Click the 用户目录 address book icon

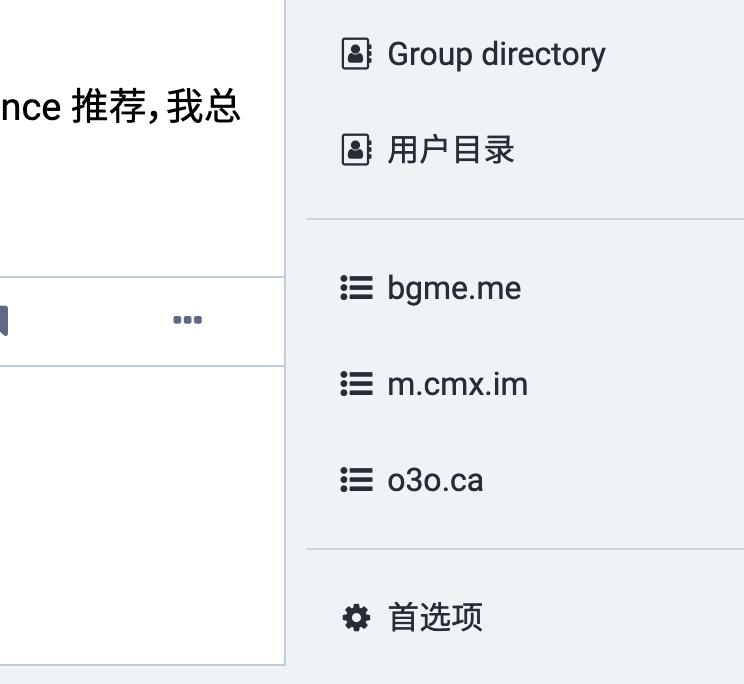coord(356,150)
